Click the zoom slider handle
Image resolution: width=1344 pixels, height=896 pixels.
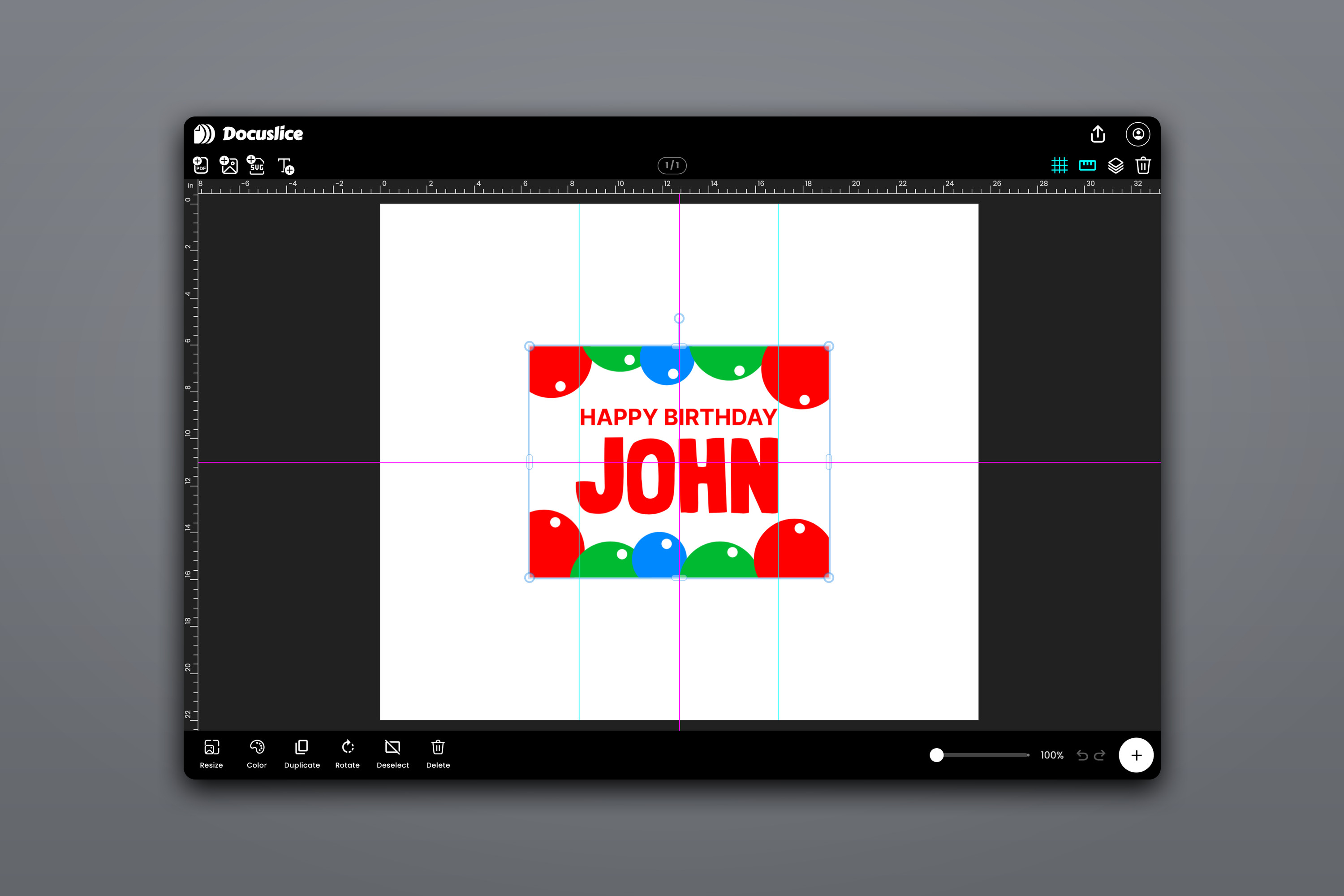[937, 755]
